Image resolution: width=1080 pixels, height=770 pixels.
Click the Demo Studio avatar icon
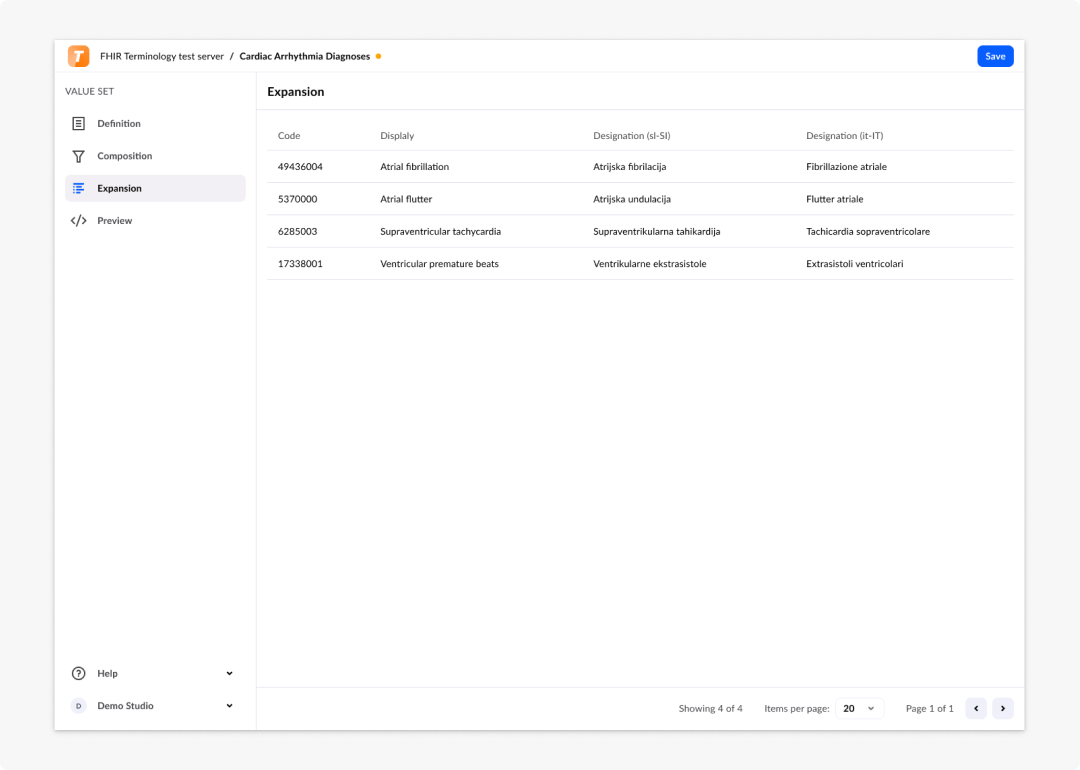point(79,706)
